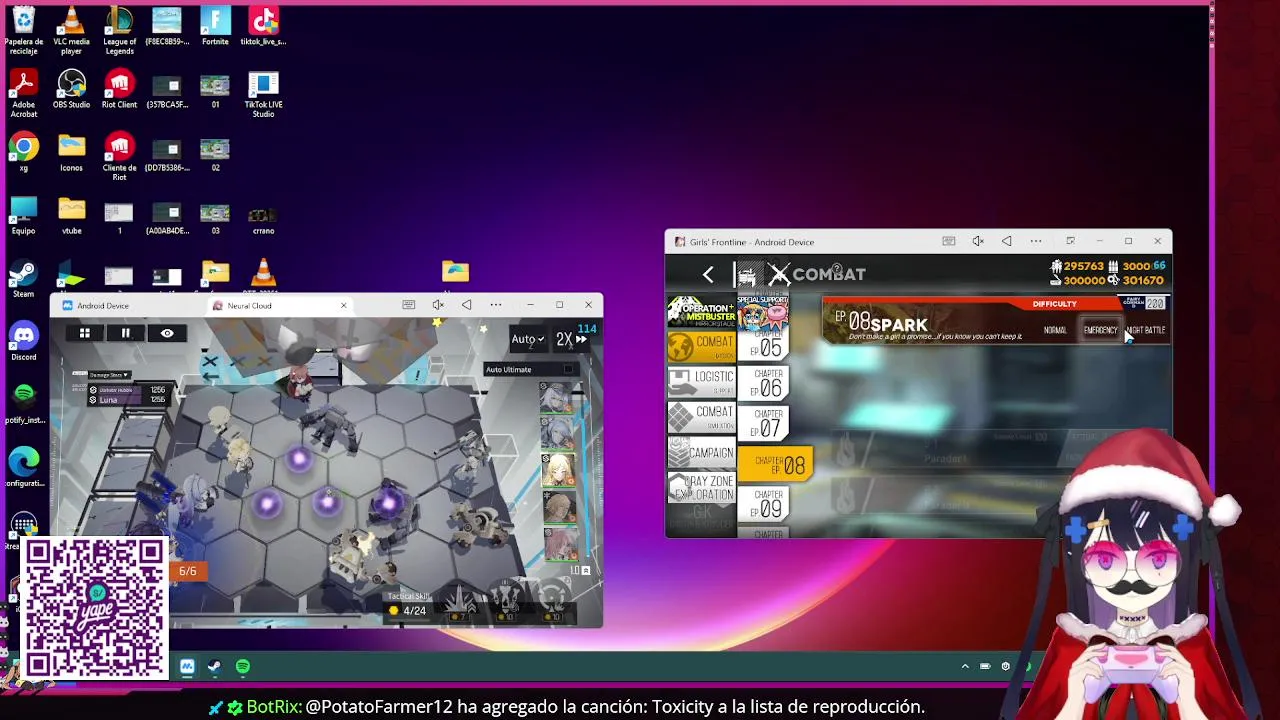Activate the rightmost tactical skill icon
1280x720 pixels.
point(553,598)
